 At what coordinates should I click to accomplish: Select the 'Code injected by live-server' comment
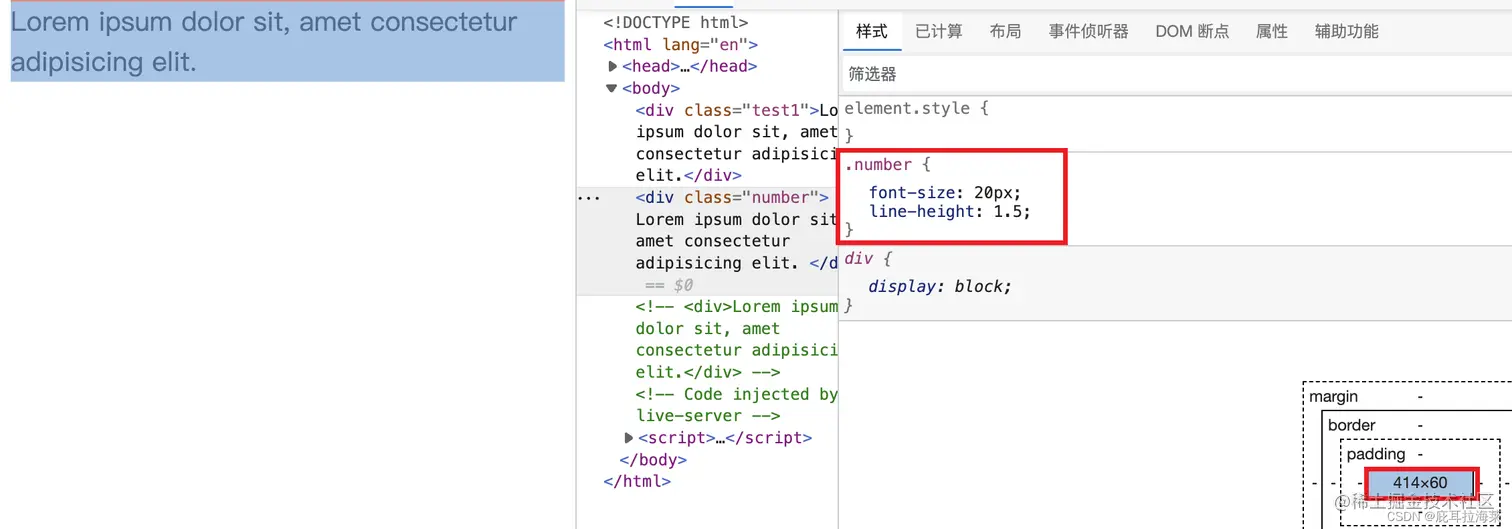click(x=737, y=405)
